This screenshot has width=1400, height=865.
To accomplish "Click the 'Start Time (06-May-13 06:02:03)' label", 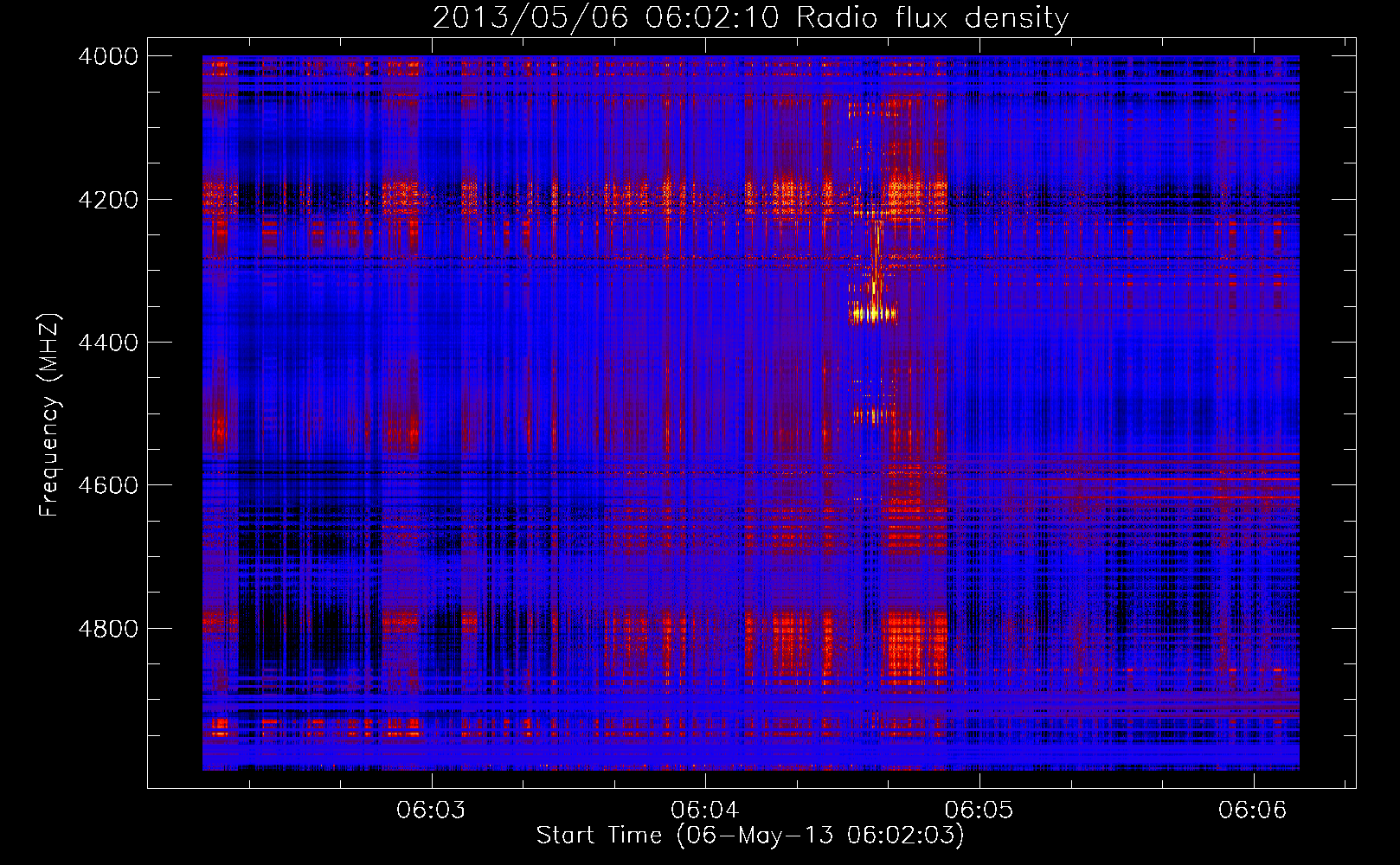I will pyautogui.click(x=749, y=836).
